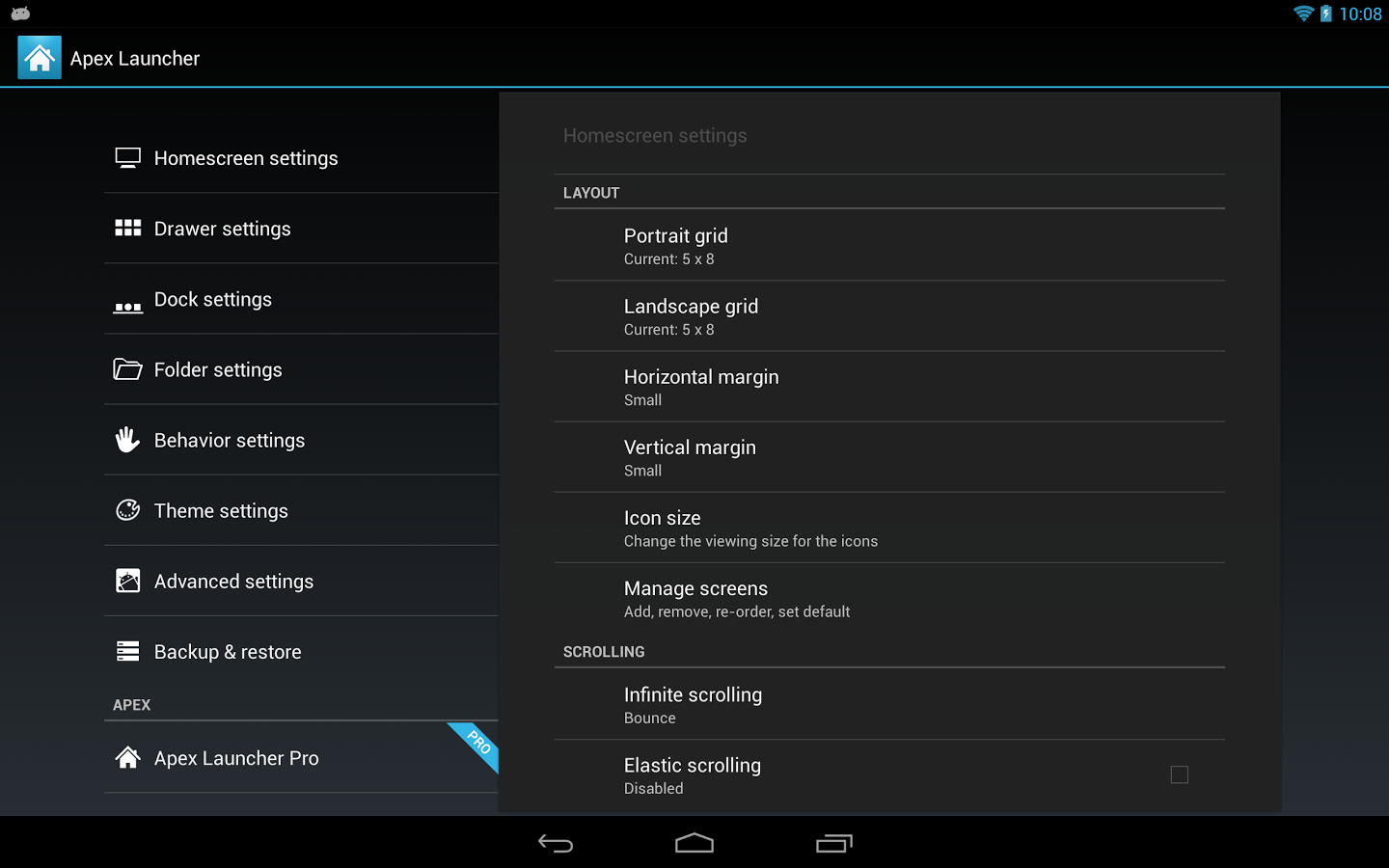Click the Dock settings dots icon
The height and width of the screenshot is (868, 1389).
pyautogui.click(x=127, y=307)
